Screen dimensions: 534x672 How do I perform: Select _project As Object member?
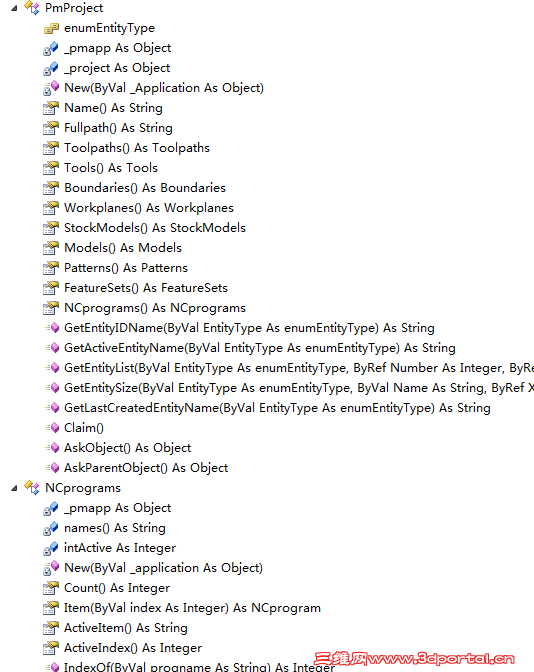point(117,68)
